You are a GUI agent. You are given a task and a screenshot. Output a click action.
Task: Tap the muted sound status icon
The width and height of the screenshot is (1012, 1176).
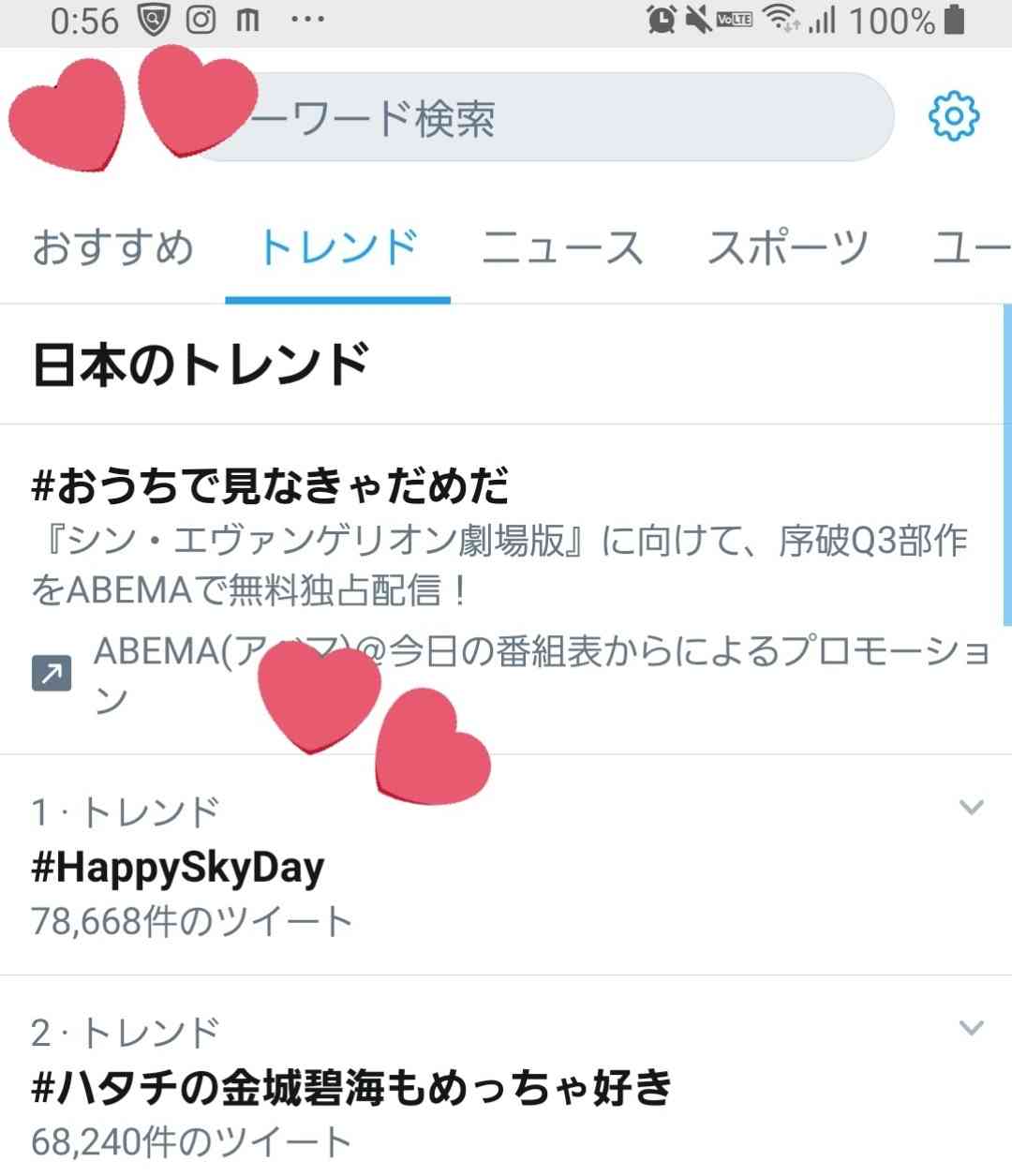click(699, 21)
